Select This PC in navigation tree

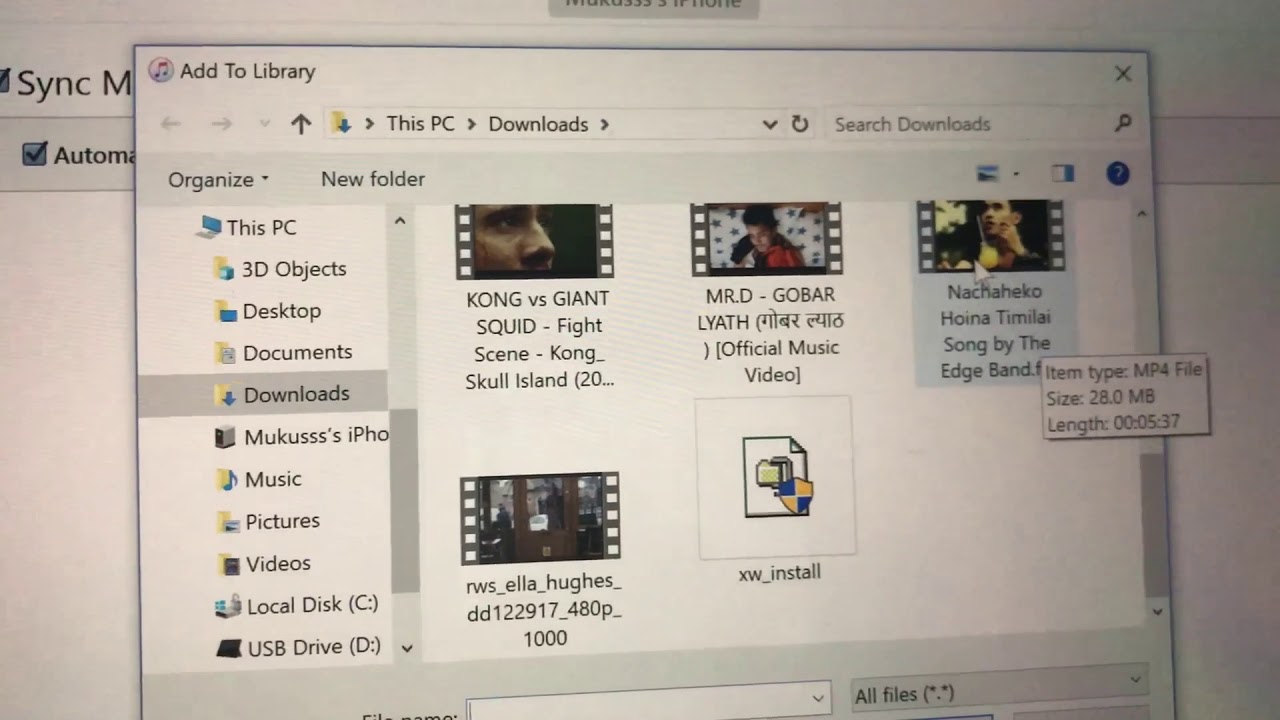pyautogui.click(x=261, y=227)
